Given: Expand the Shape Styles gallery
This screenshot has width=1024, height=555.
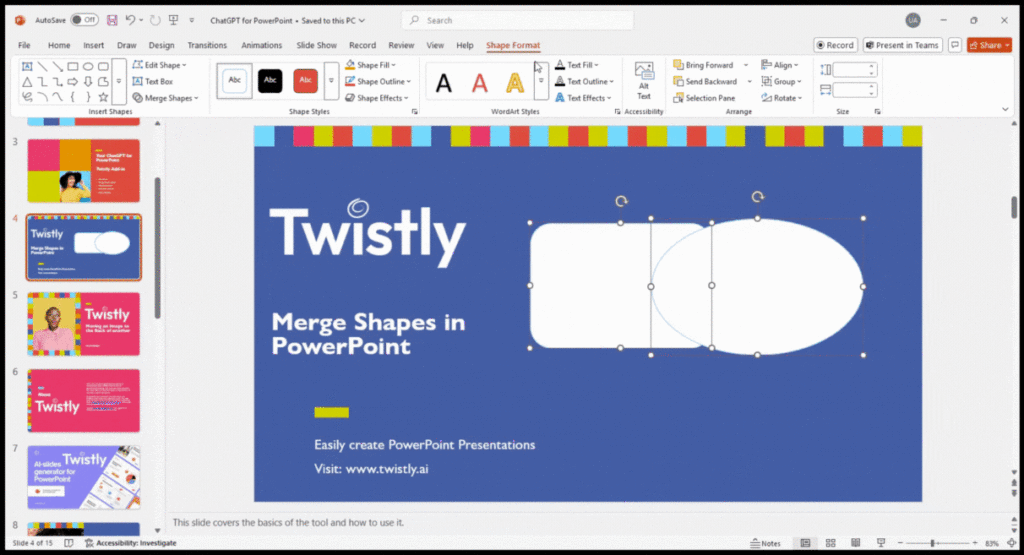Looking at the screenshot, I should tap(331, 81).
